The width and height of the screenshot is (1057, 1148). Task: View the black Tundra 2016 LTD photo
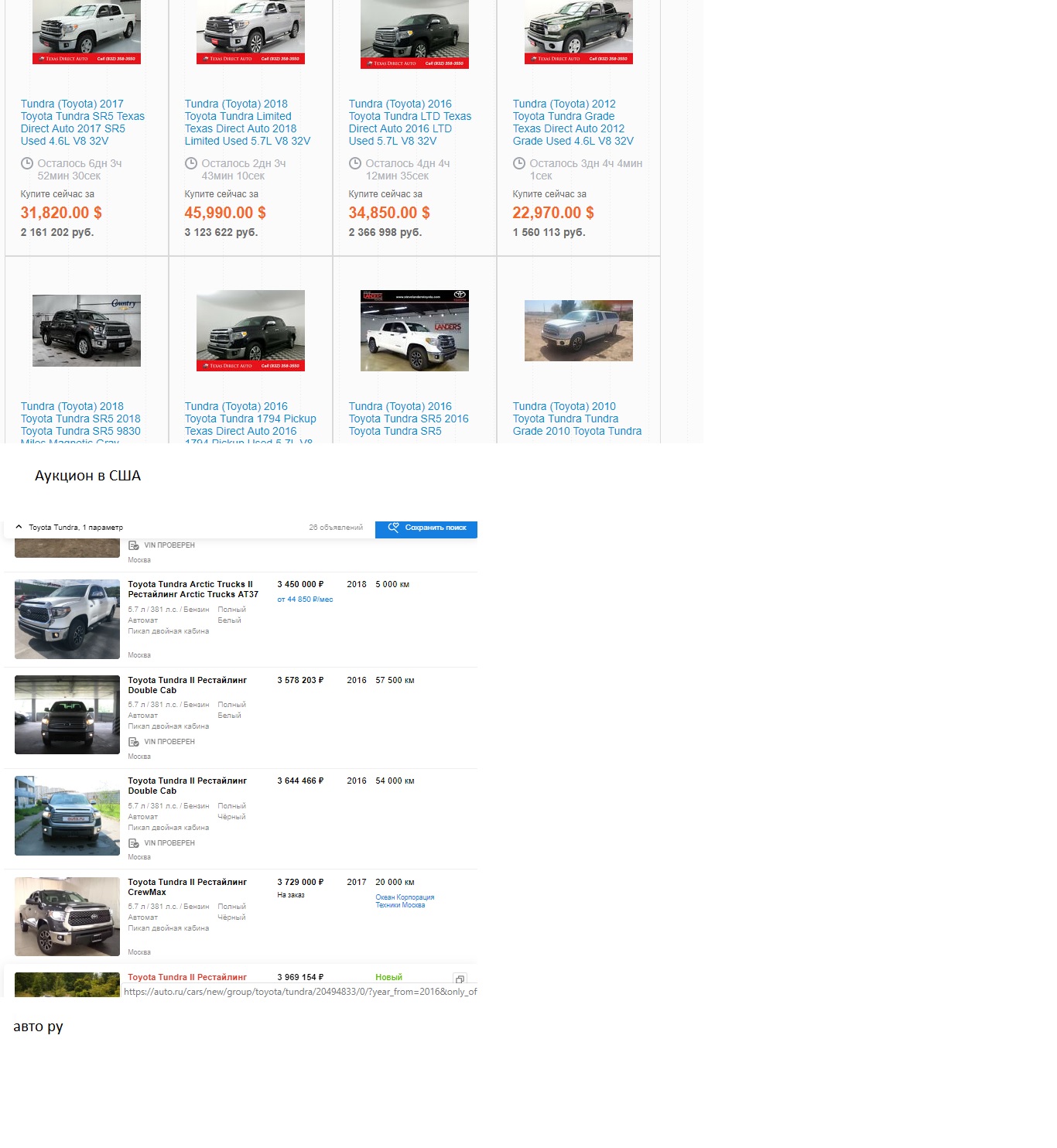pos(415,34)
